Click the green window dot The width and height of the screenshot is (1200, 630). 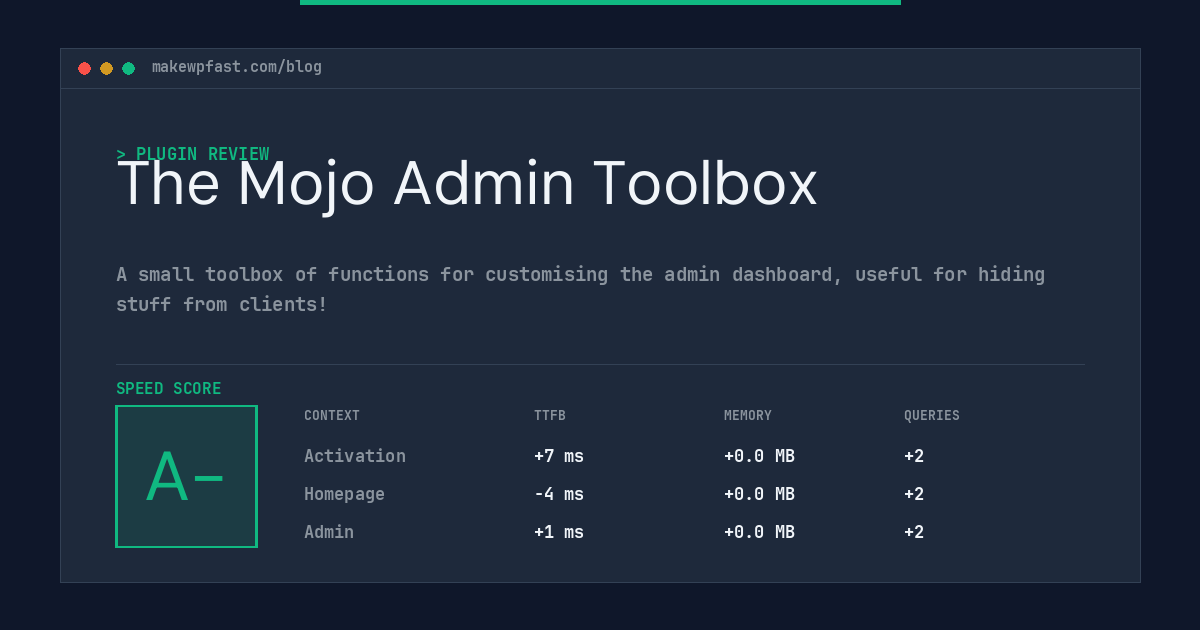(x=128, y=68)
